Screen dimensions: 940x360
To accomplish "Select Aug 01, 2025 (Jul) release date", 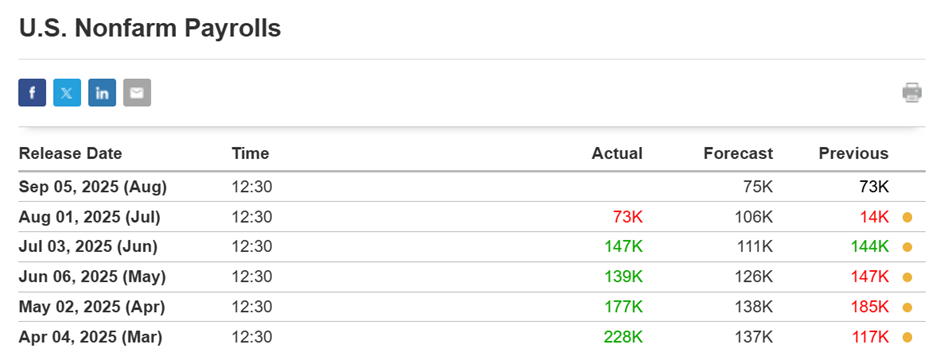I will click(x=90, y=217).
